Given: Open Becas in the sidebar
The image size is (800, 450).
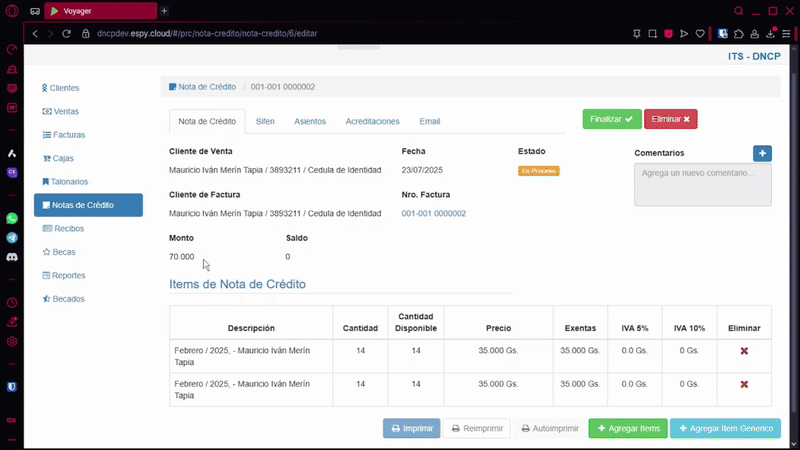Looking at the screenshot, I should pyautogui.click(x=59, y=252).
